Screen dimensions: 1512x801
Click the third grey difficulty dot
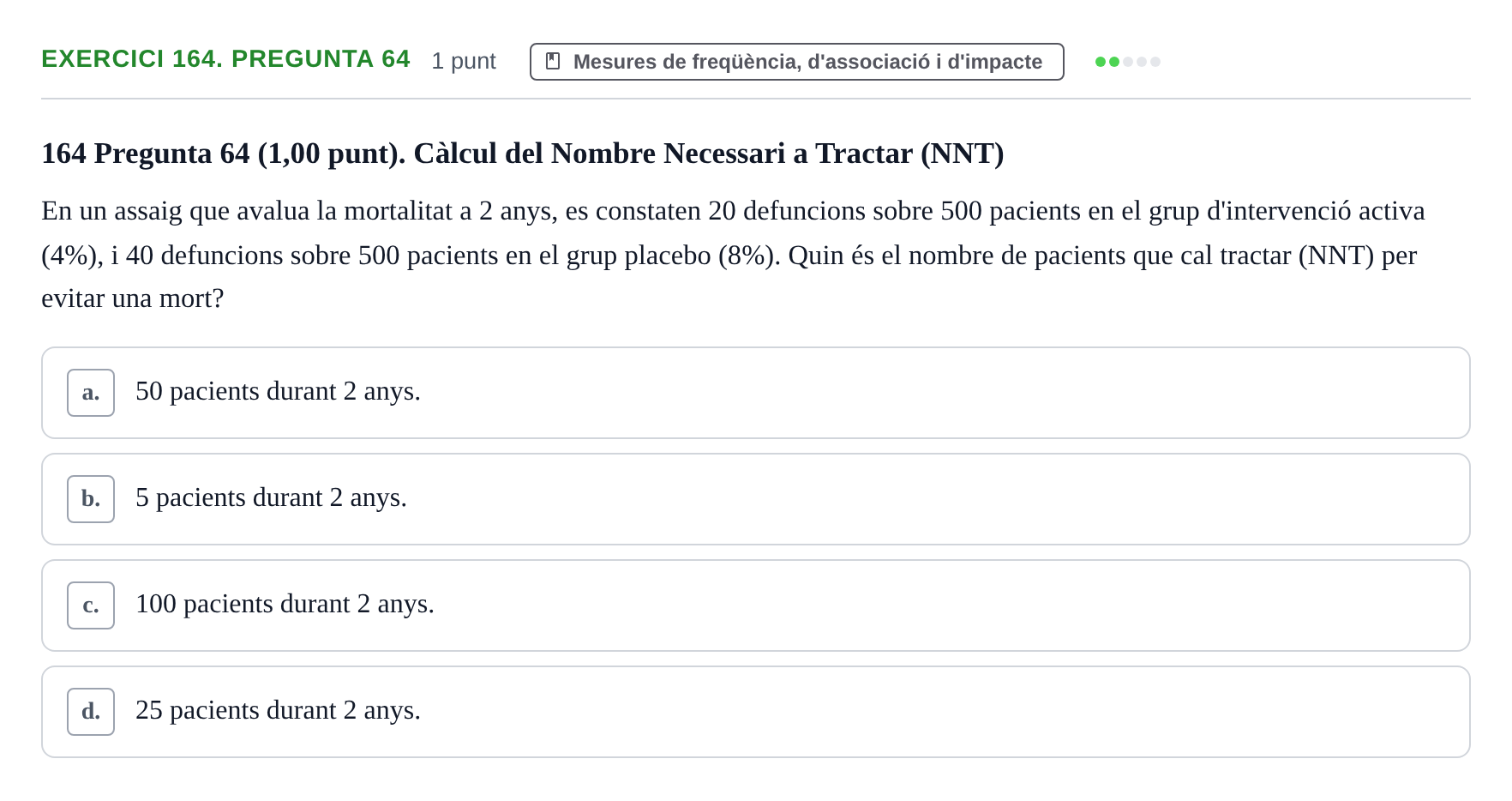[x=1128, y=62]
